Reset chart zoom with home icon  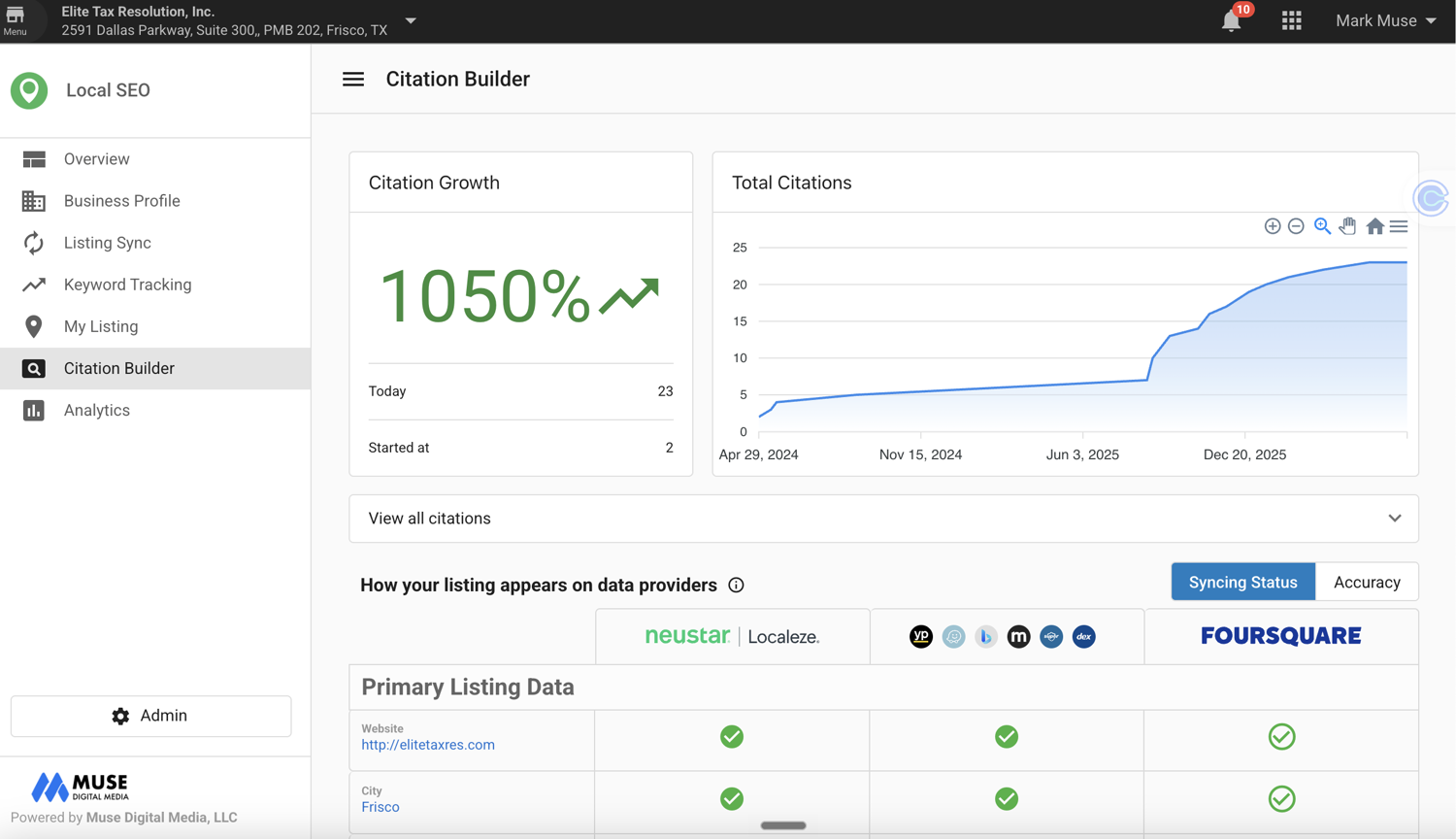[x=1374, y=226]
